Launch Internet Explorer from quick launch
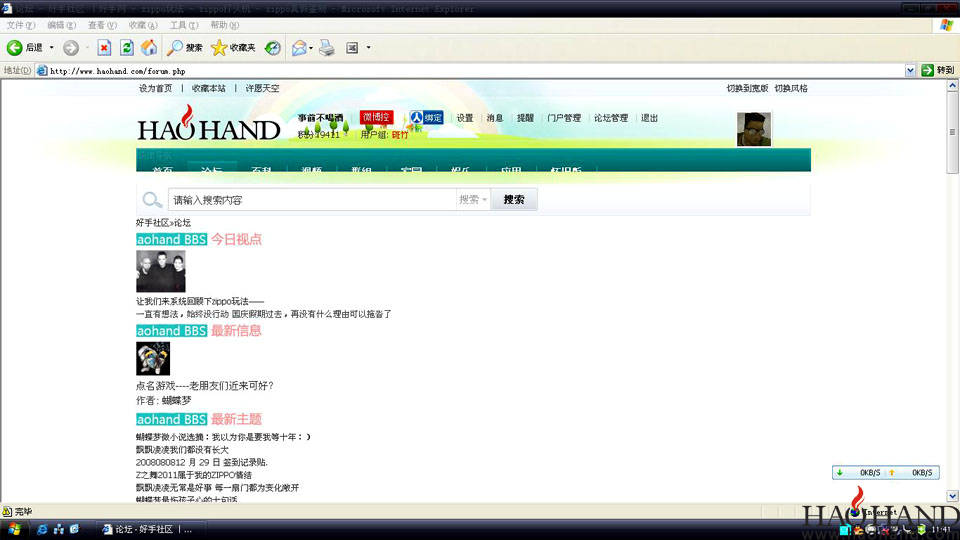960x540 pixels. [42, 529]
